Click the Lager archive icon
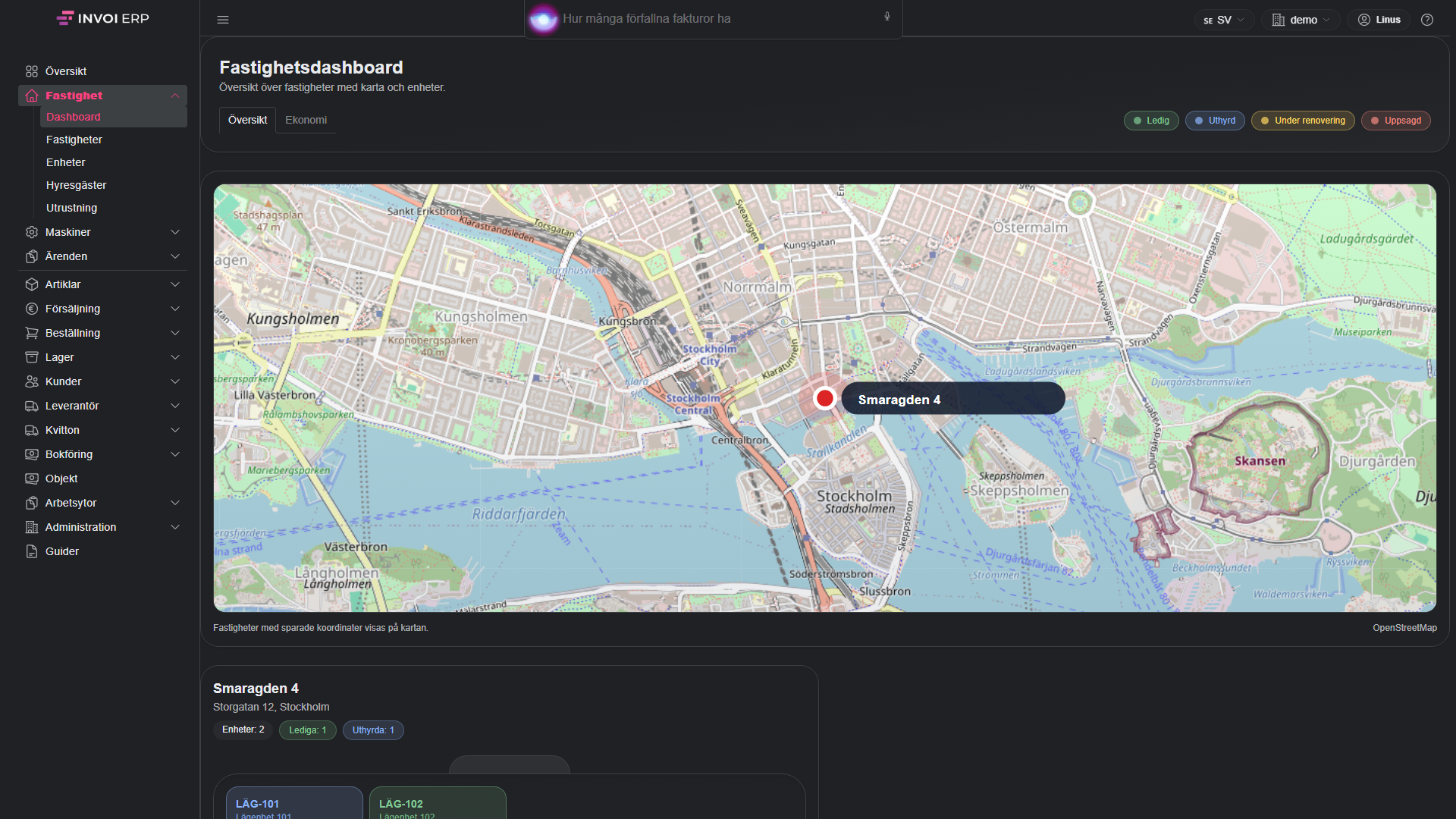 32,357
